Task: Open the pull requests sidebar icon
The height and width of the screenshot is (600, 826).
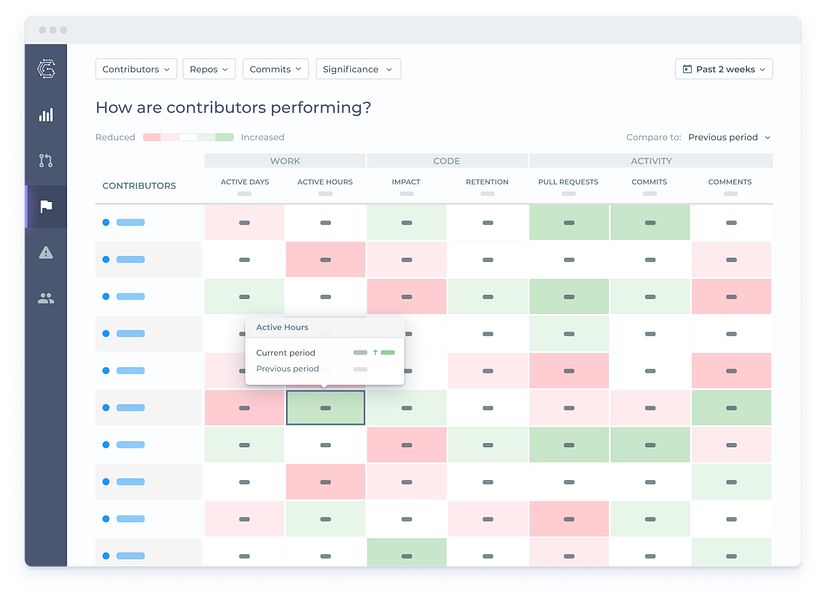Action: point(46,161)
